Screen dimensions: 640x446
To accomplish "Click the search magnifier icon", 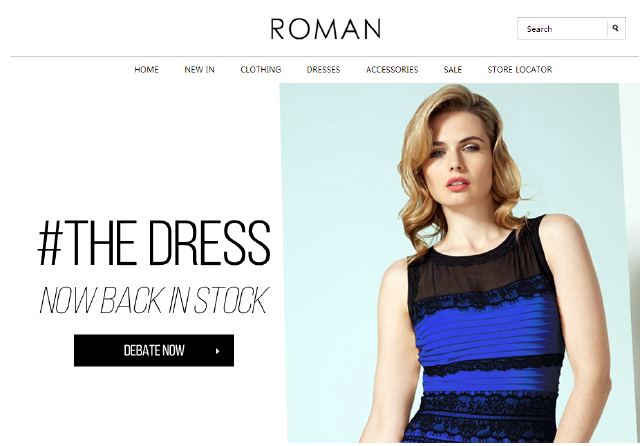I will (x=616, y=29).
